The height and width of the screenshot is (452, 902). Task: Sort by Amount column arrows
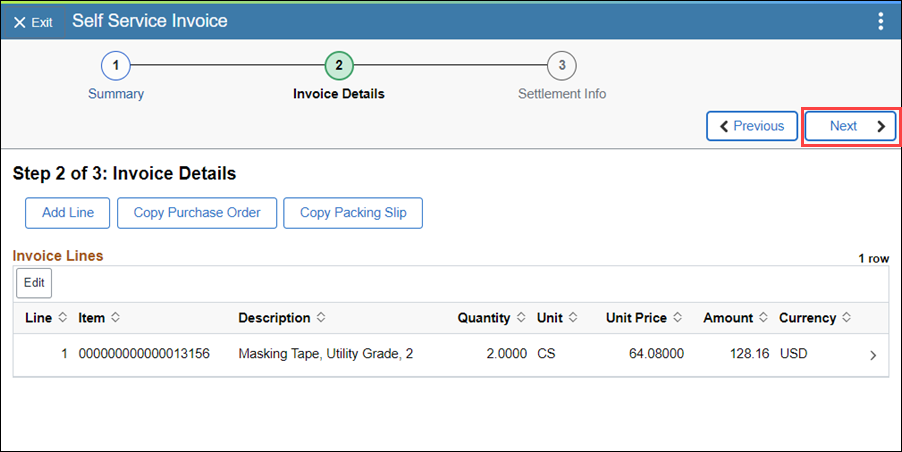[763, 317]
